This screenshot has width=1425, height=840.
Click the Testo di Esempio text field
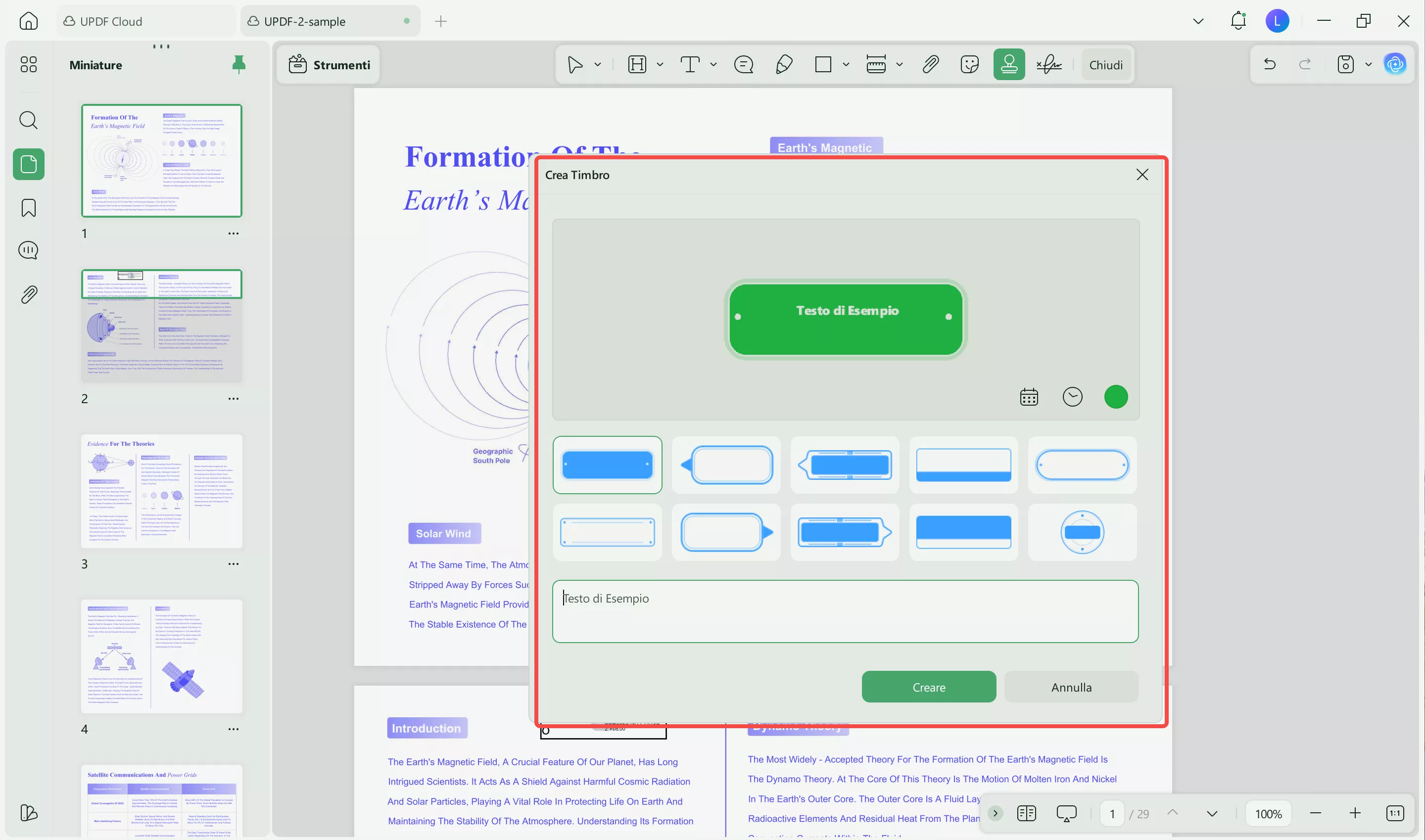[x=845, y=611]
